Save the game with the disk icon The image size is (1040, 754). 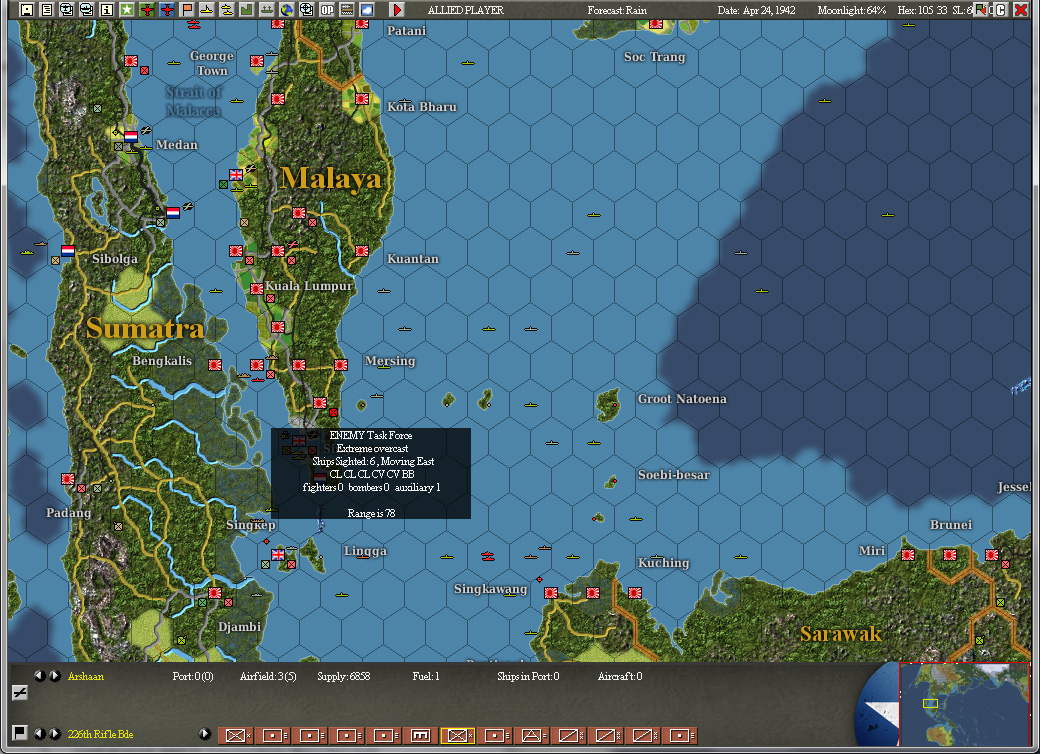[x=25, y=8]
